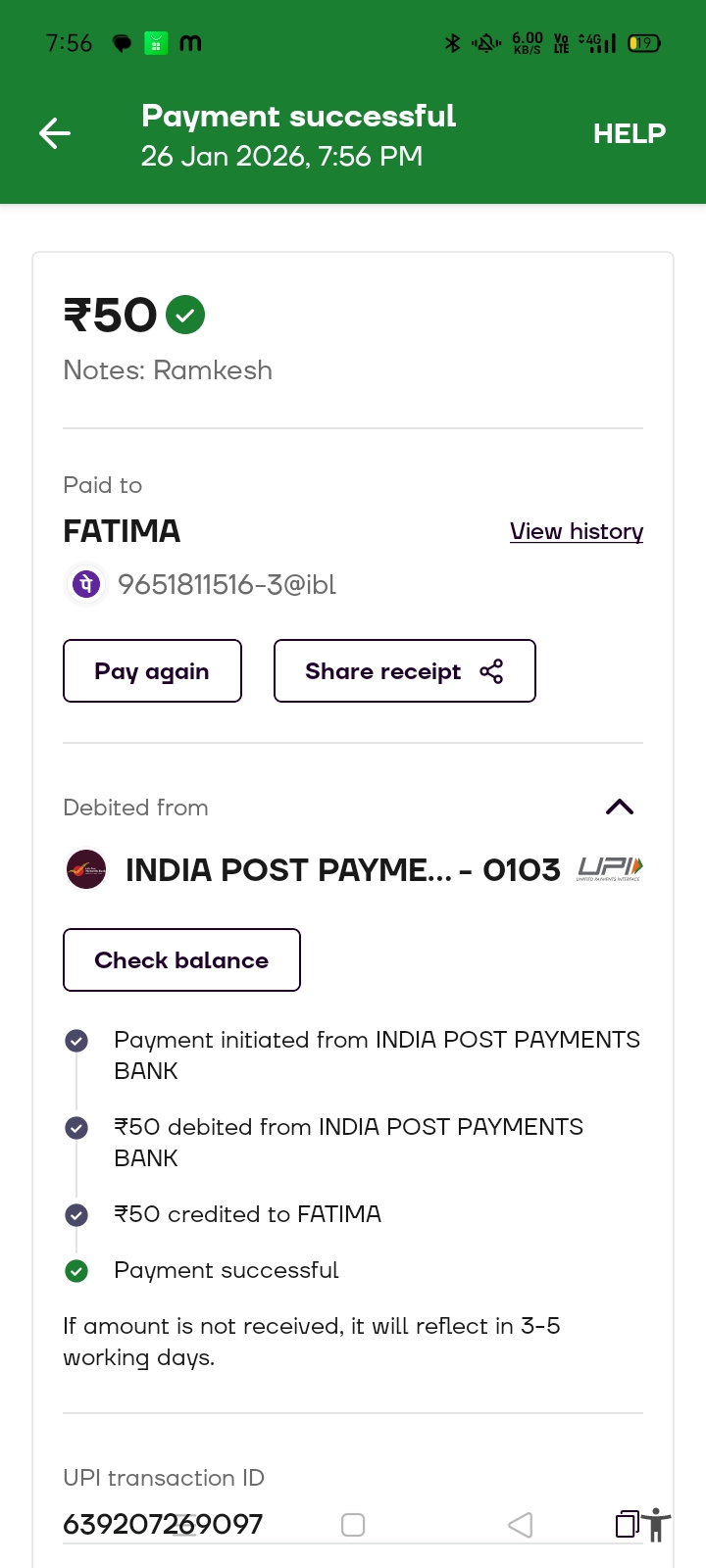The width and height of the screenshot is (706, 1568).
Task: Tap the FATIMA payee name
Action: click(x=122, y=531)
